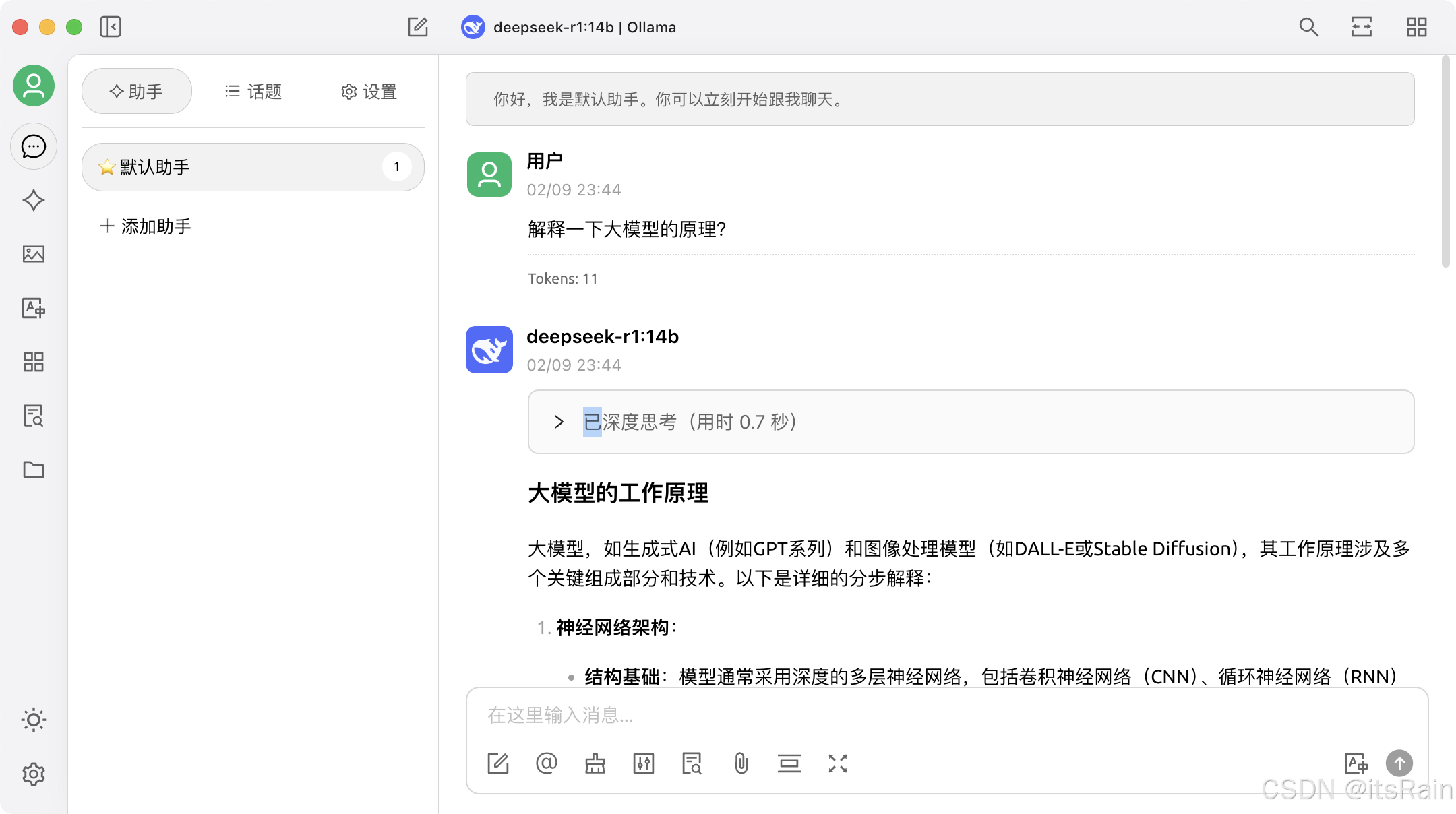Click heading 大模型的工作原理
1456x814 pixels.
pos(618,493)
